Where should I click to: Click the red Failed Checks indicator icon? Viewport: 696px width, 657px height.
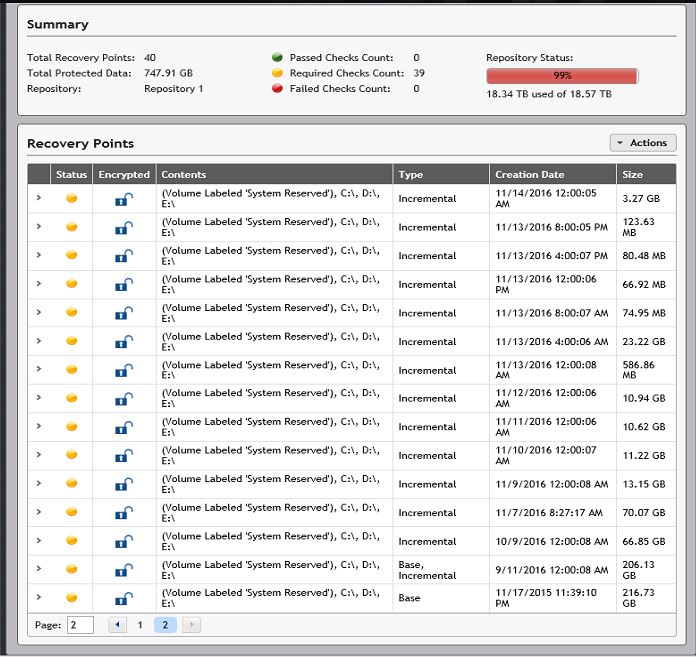277,88
